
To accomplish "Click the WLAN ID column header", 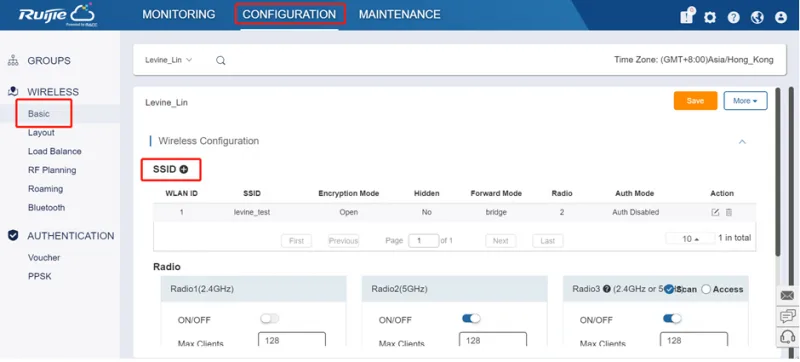I will coord(182,194).
